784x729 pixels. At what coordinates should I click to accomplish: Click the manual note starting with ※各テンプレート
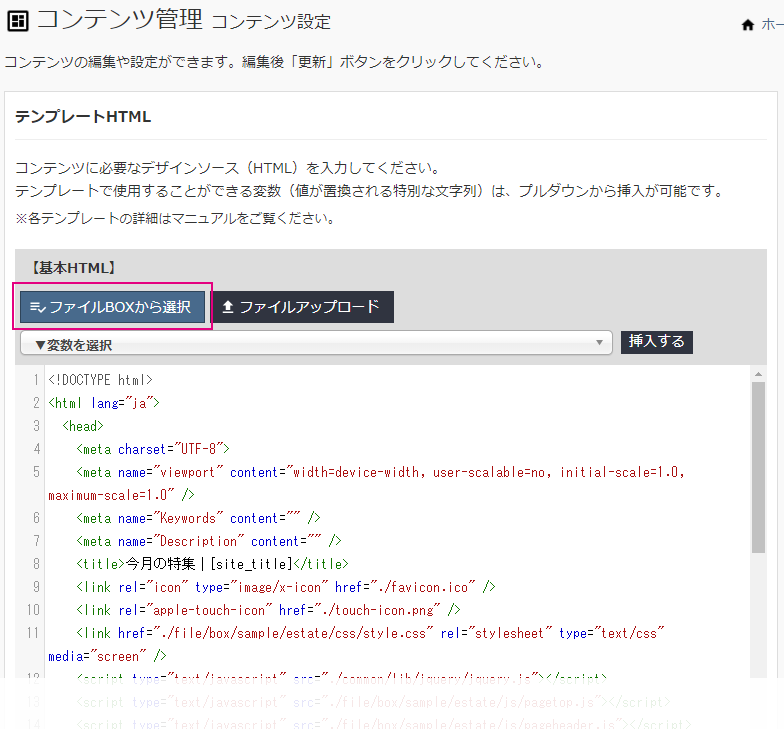click(175, 218)
